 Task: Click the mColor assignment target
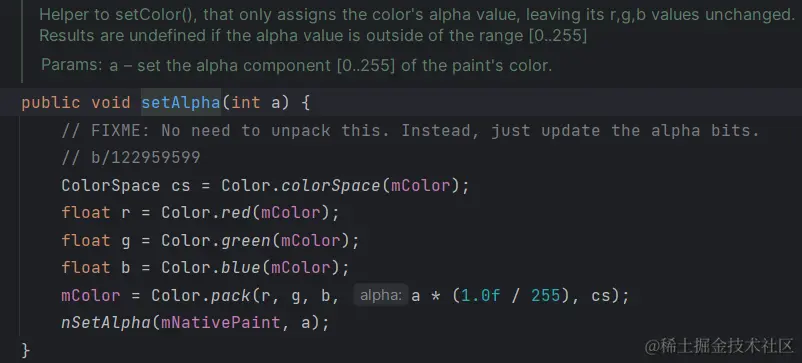(91, 296)
